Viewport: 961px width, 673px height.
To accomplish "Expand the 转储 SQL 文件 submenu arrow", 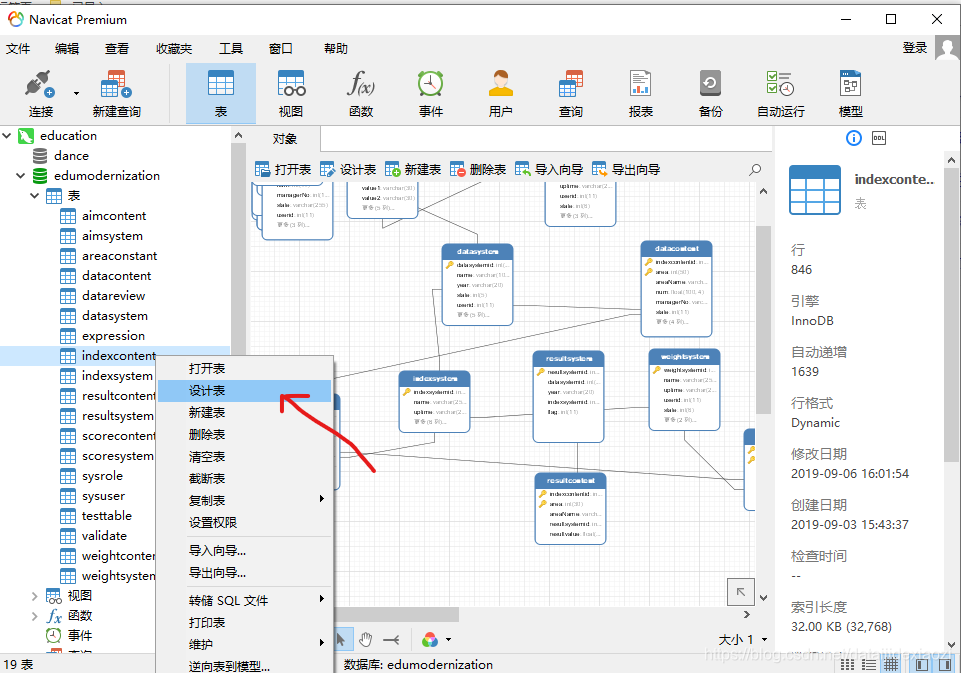I will [322, 599].
